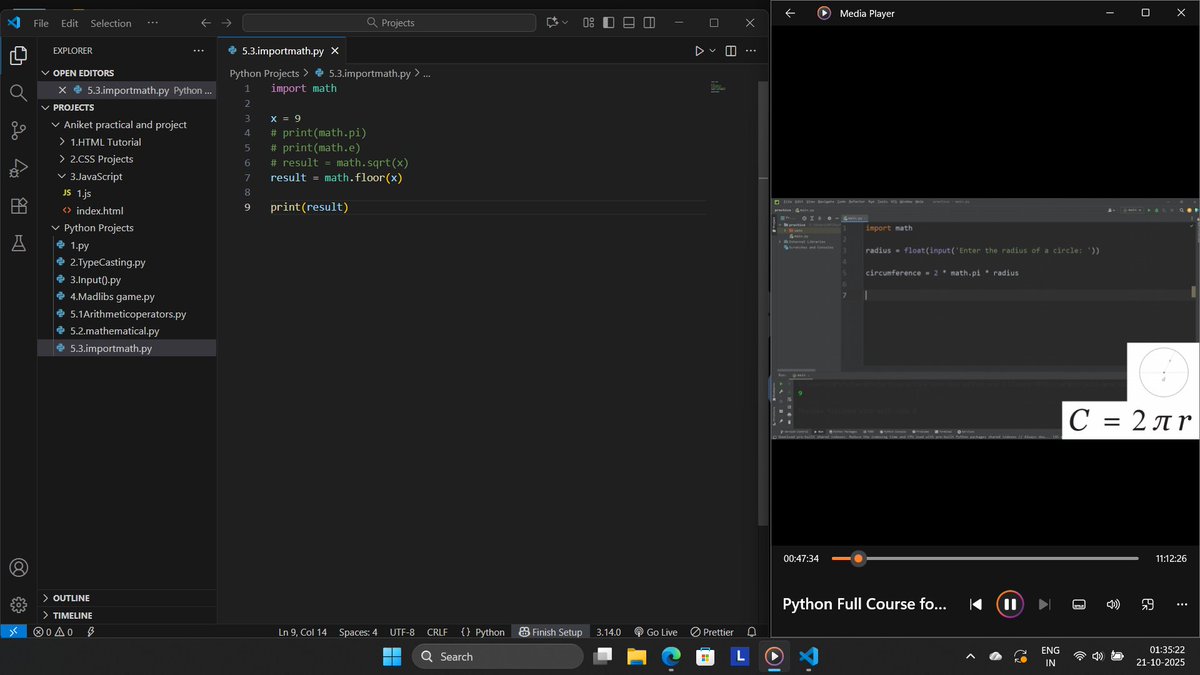
Task: Pause the video in Media Player
Action: pyautogui.click(x=1010, y=604)
